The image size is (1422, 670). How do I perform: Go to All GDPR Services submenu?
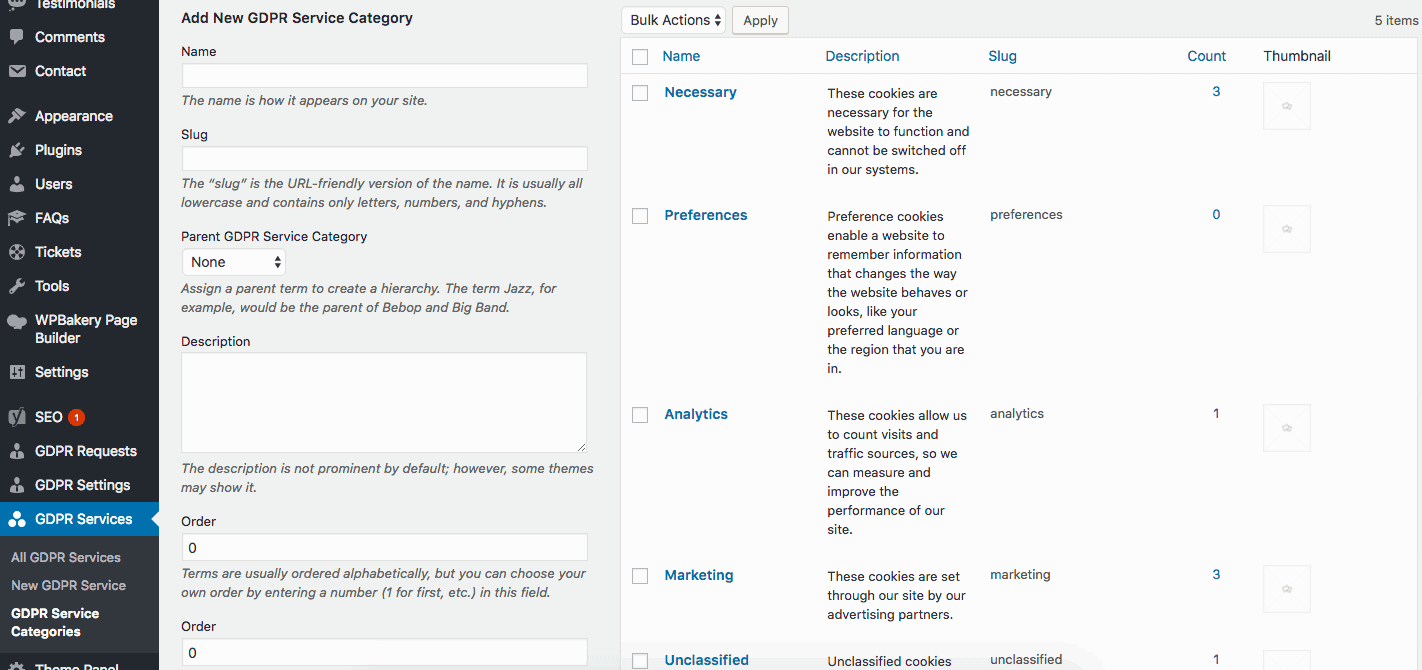tap(66, 557)
